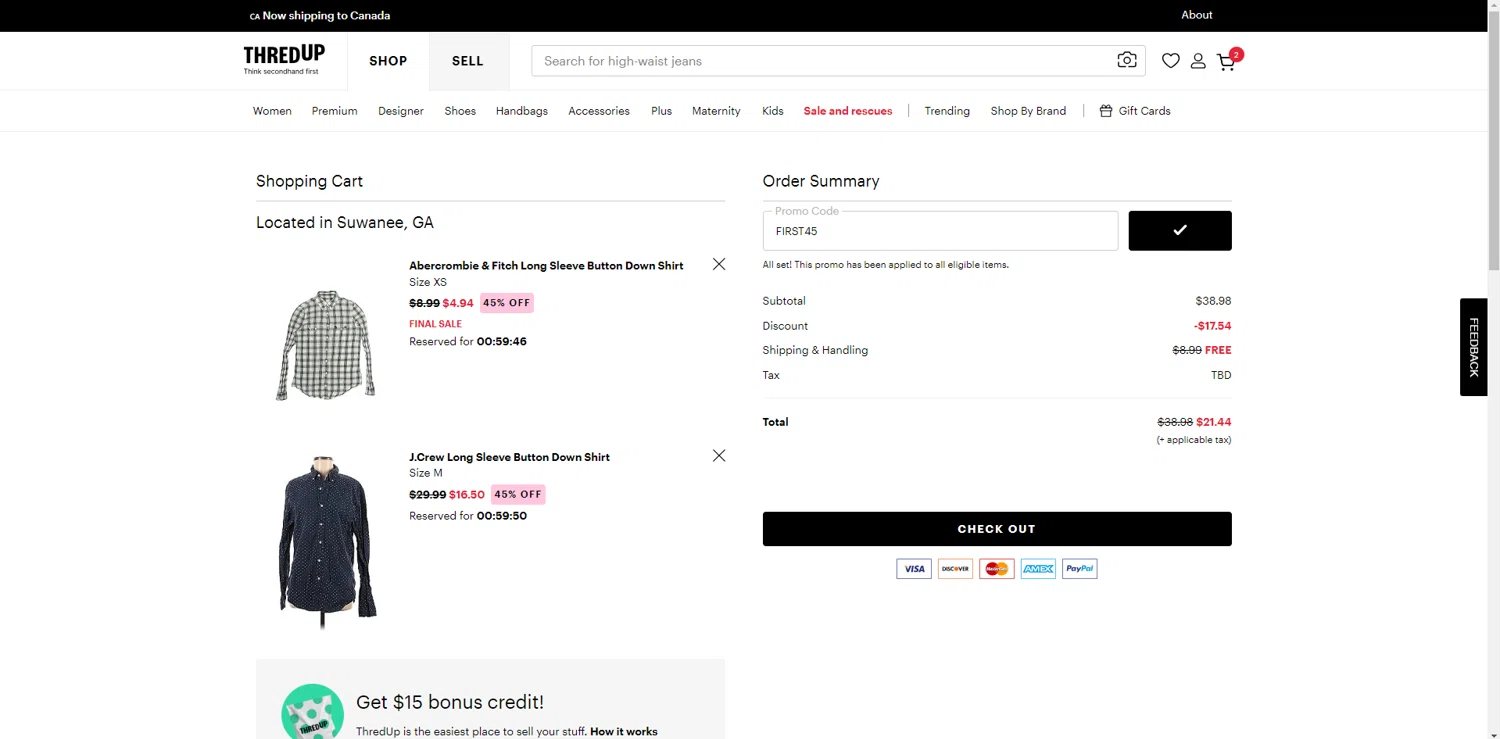1500x739 pixels.
Task: Click the $21.44 total price
Action: [1214, 422]
